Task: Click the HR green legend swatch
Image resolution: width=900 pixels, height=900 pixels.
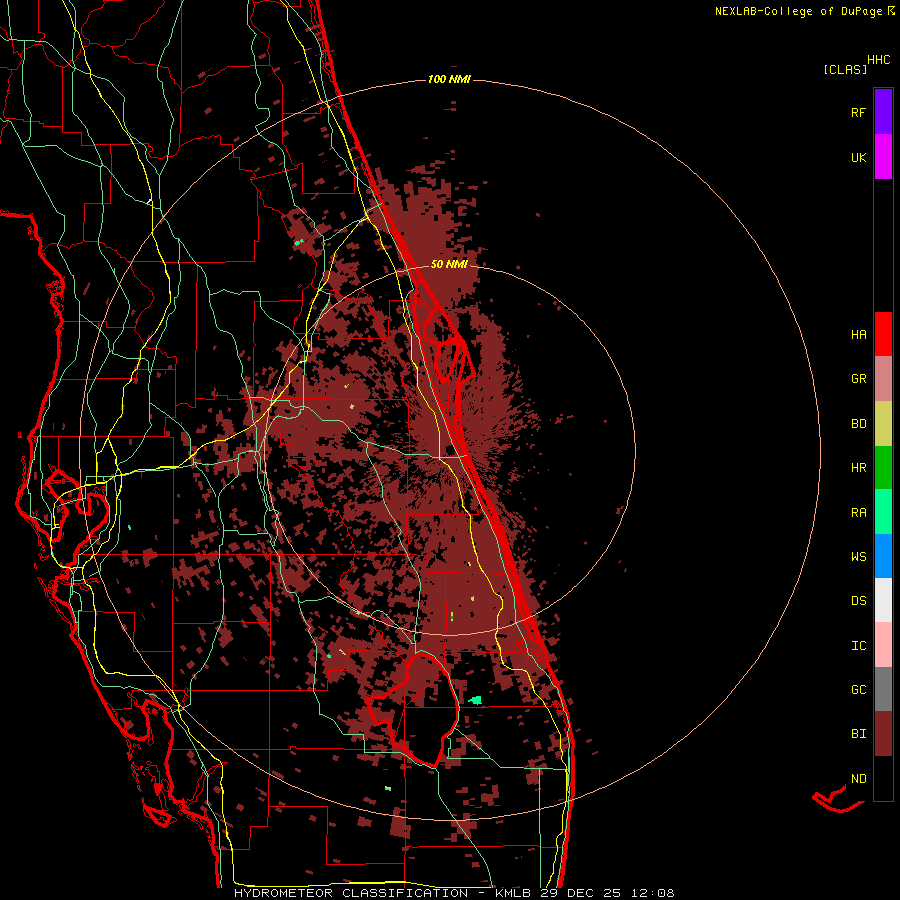Action: point(883,468)
